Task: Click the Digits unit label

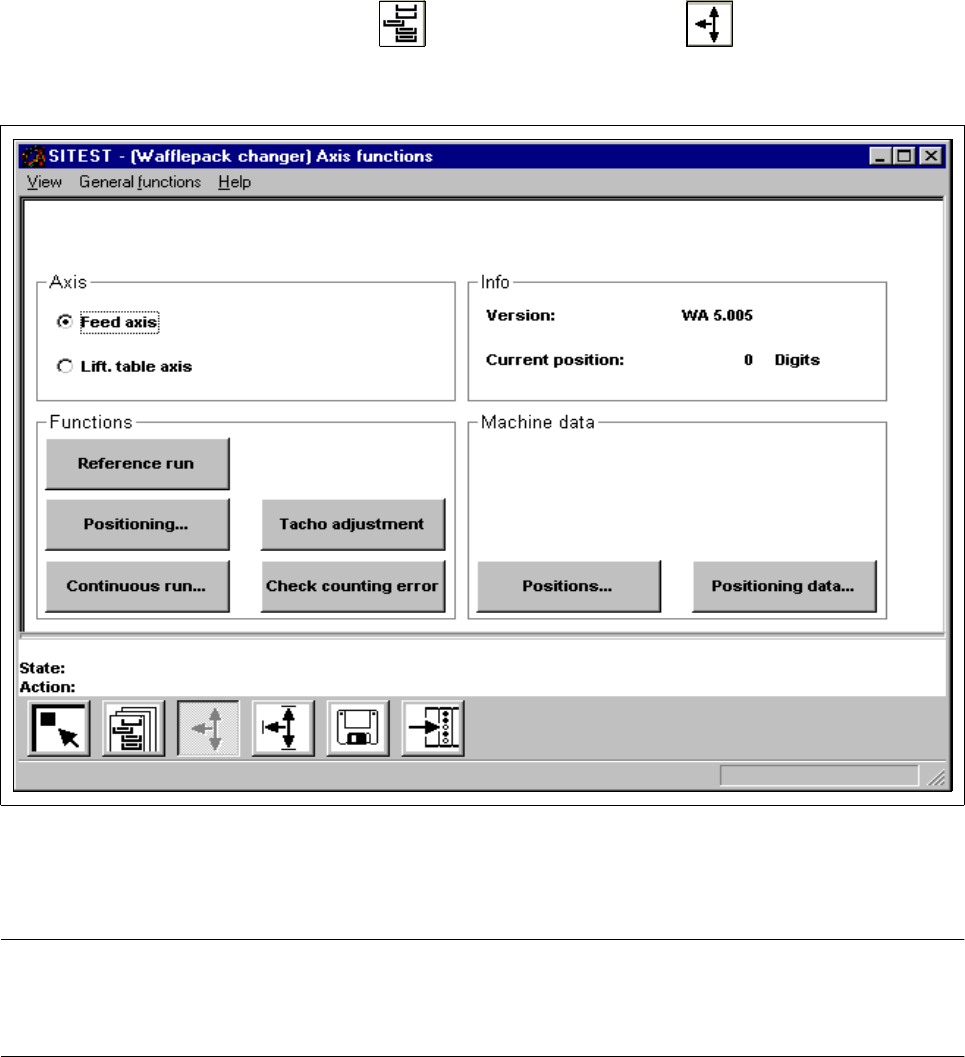Action: click(x=797, y=360)
